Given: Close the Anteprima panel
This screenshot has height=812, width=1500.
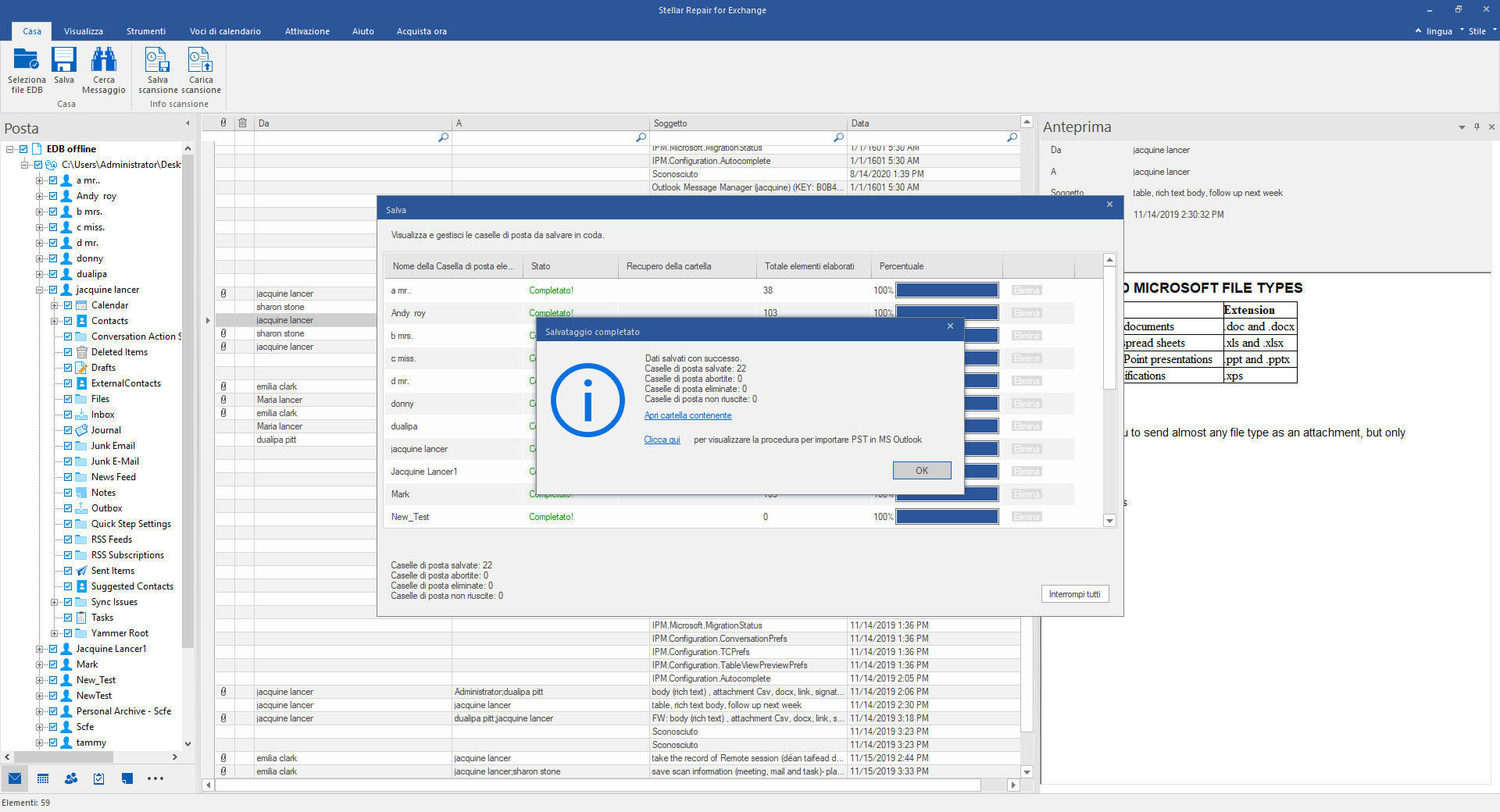Looking at the screenshot, I should [x=1491, y=126].
